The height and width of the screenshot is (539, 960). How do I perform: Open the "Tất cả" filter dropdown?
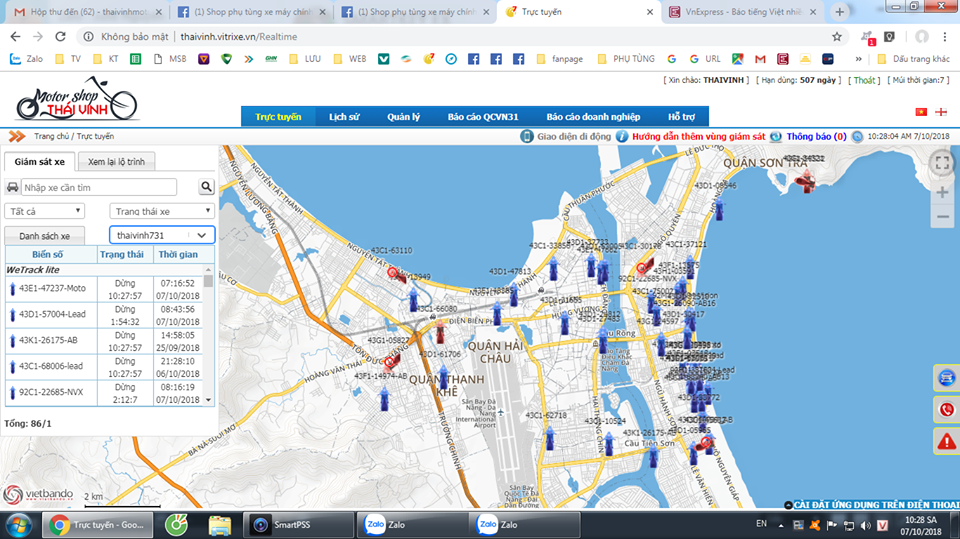point(44,211)
